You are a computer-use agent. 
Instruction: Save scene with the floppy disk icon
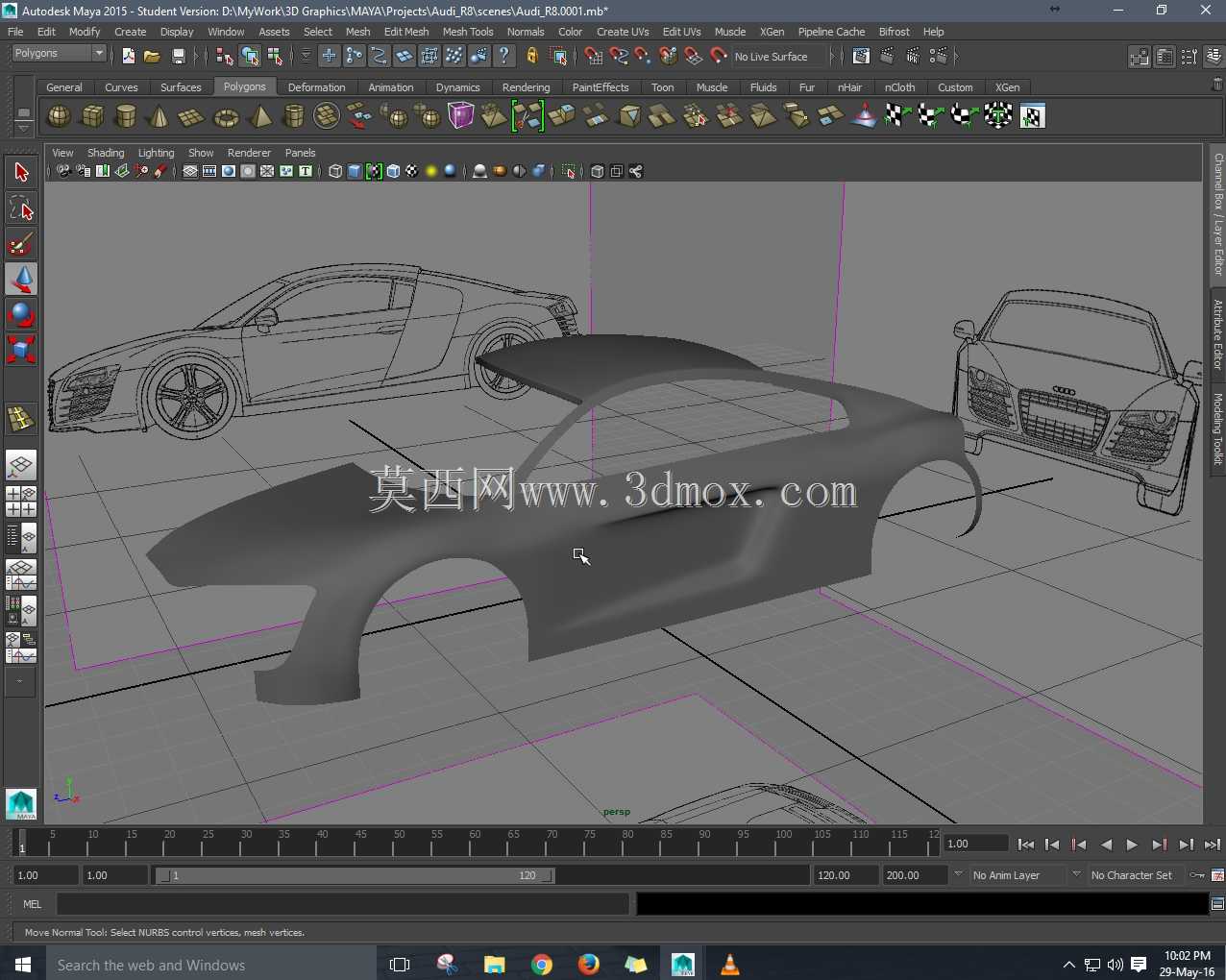(178, 57)
